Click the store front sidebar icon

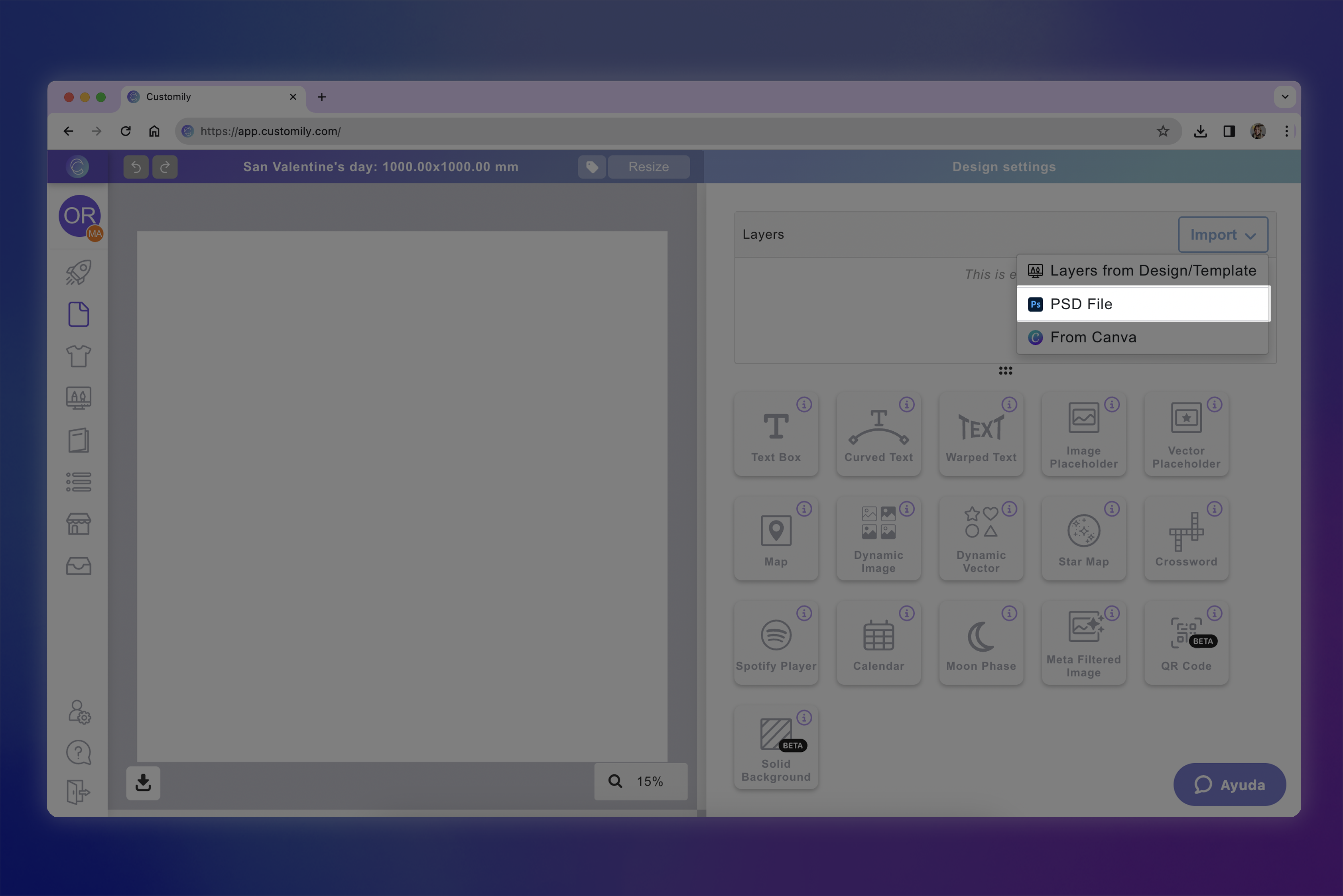click(x=78, y=524)
